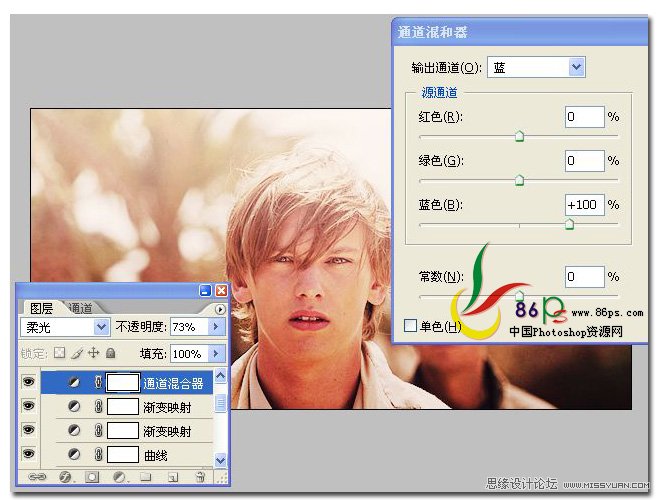Select the 渐变映射 layer just above 曲线
Viewport: 660px width, 500px height.
167,431
